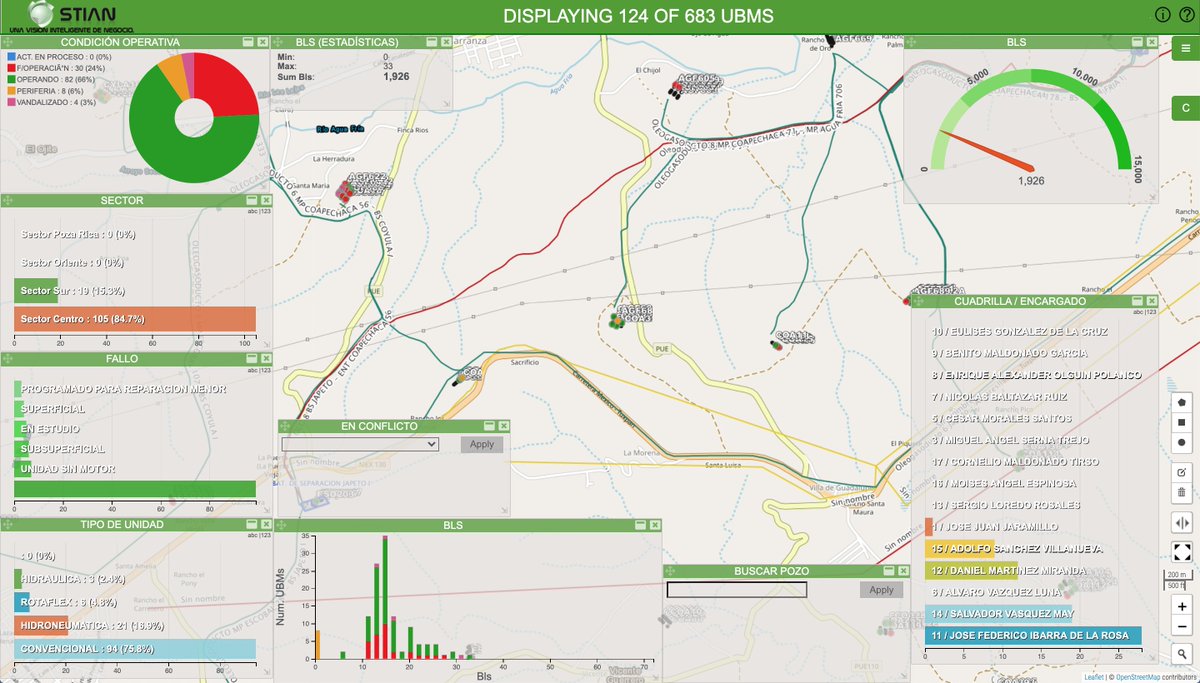Click the BLS gauge needle value 1,926
1200x683 pixels.
click(x=1031, y=181)
